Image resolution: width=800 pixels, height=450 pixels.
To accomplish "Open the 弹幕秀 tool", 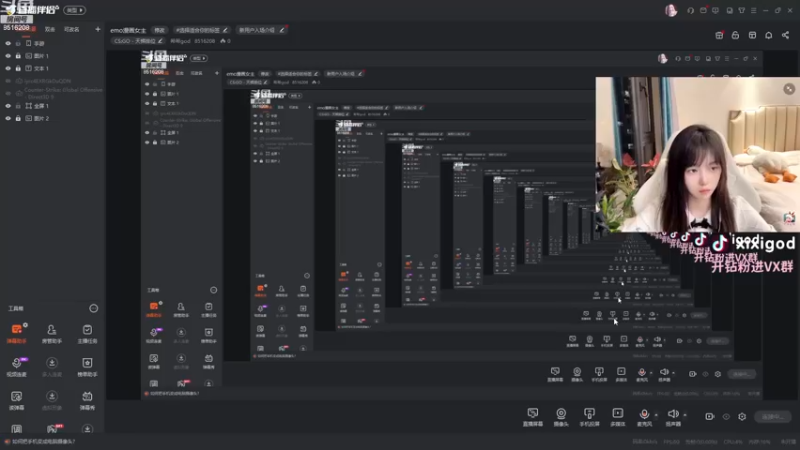I will 87,400.
